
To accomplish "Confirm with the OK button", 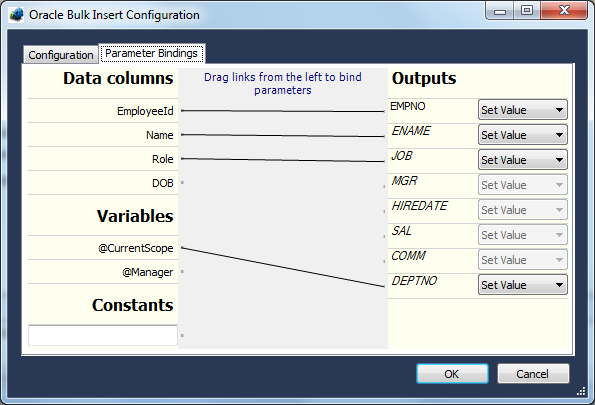I will coord(452,374).
